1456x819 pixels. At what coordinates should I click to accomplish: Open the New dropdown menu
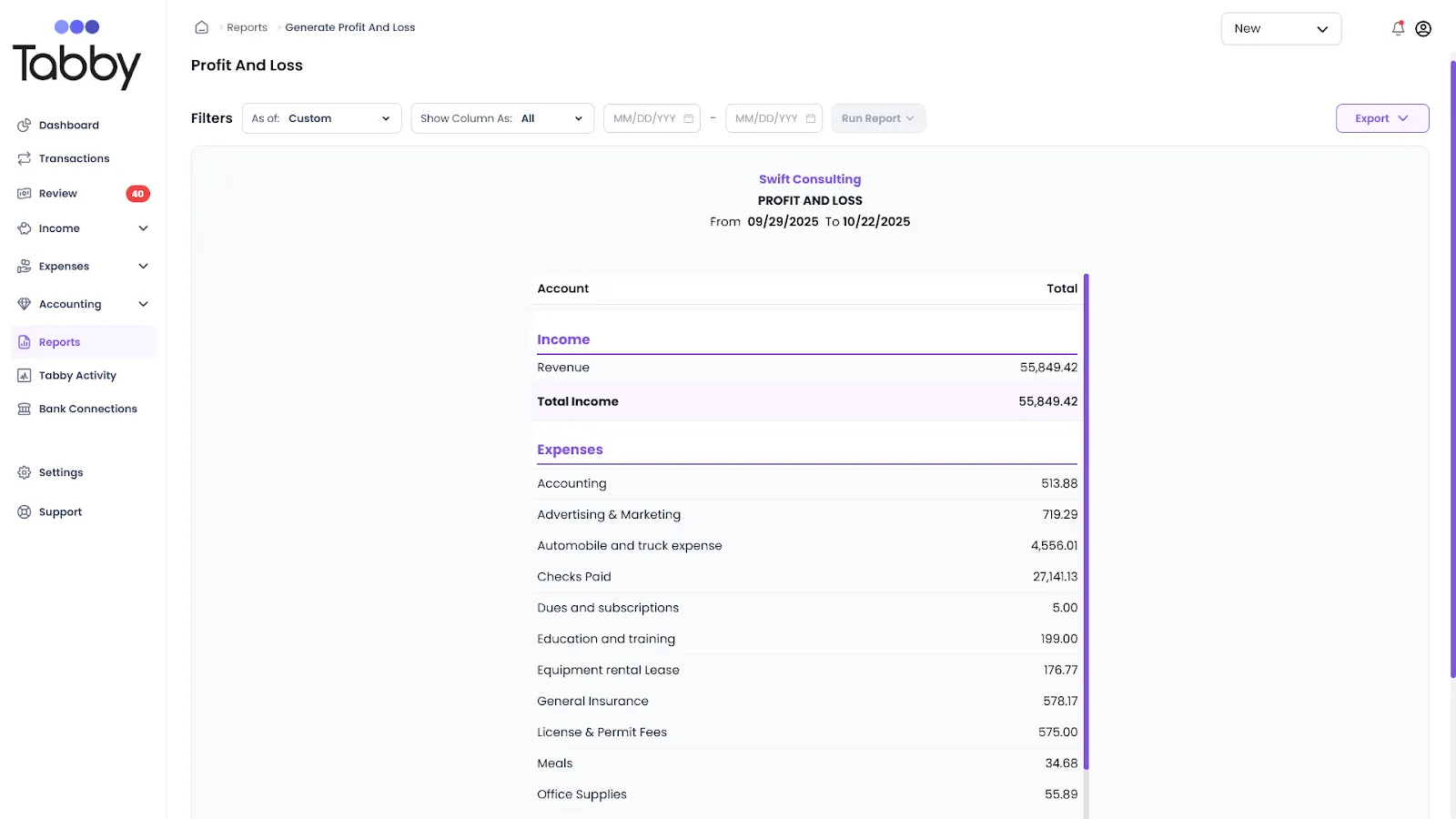(1280, 29)
